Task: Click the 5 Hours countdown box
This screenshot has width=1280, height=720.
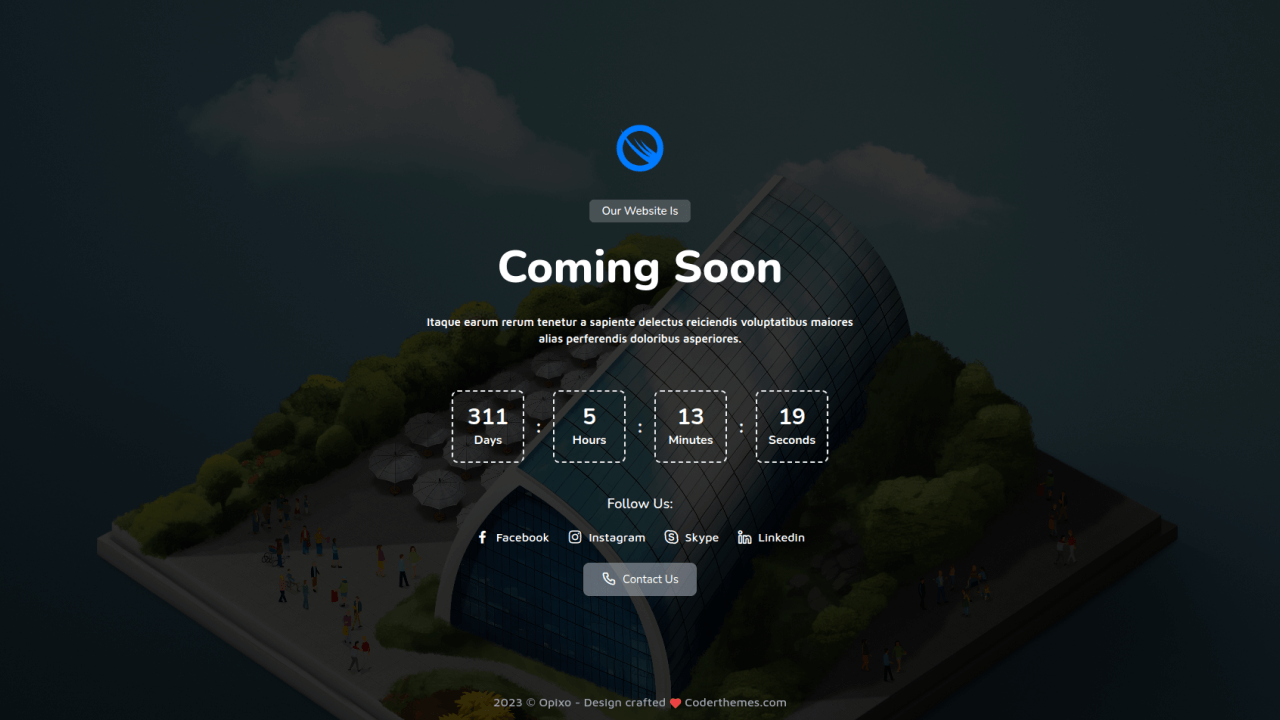Action: pos(589,426)
